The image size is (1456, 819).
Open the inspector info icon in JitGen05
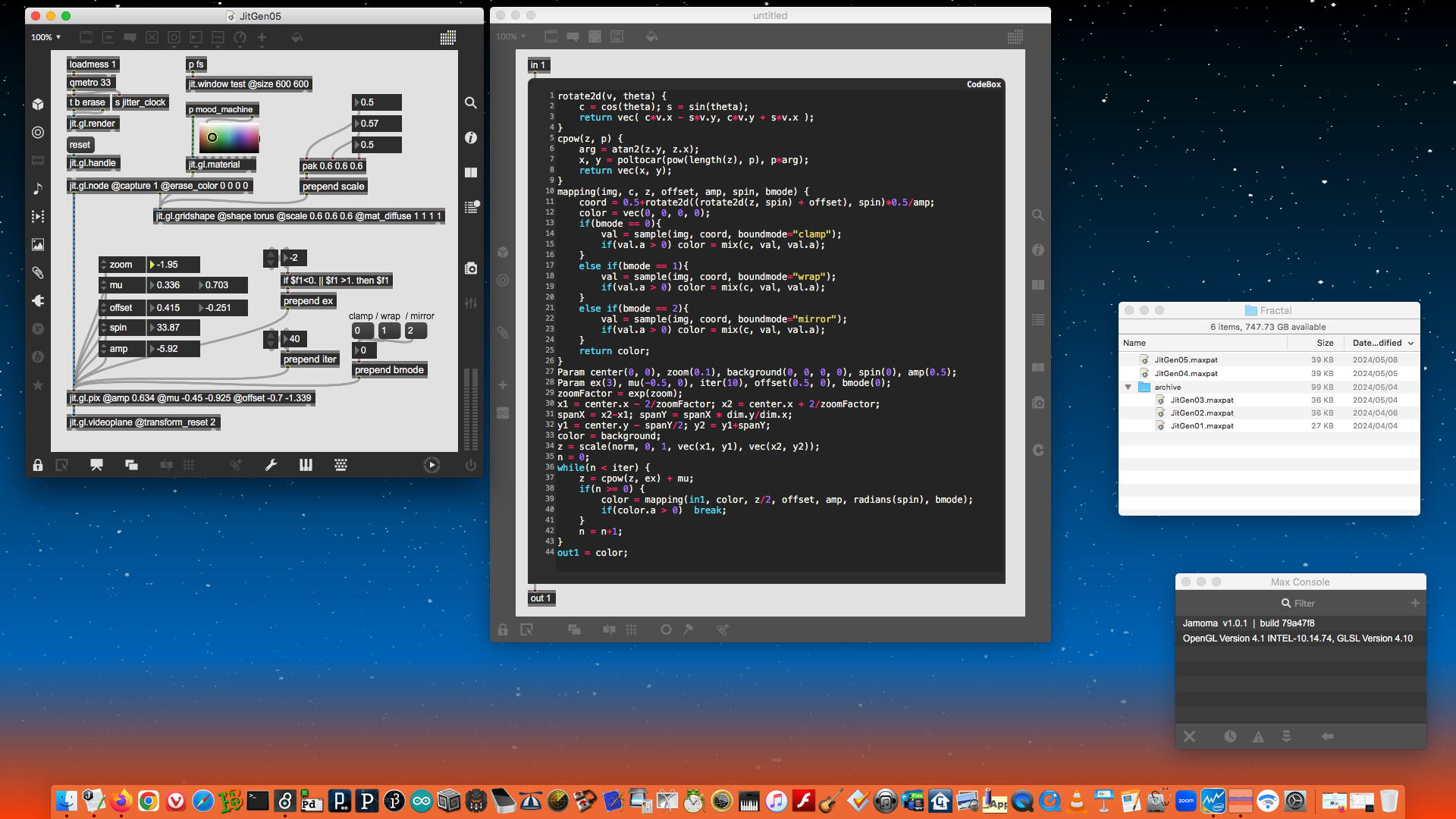click(471, 138)
